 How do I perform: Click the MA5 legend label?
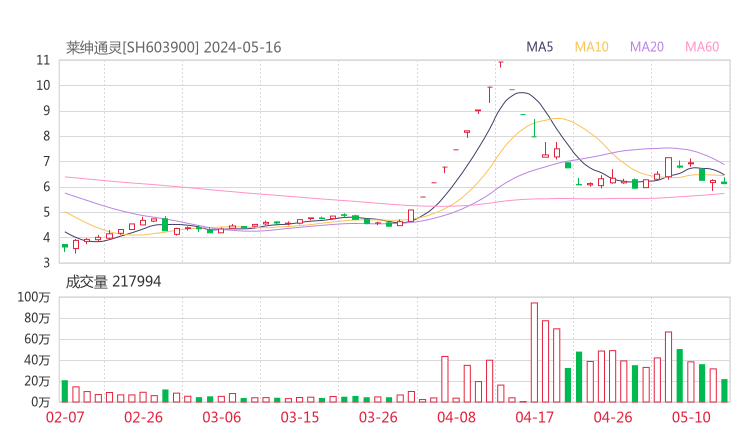[539, 47]
